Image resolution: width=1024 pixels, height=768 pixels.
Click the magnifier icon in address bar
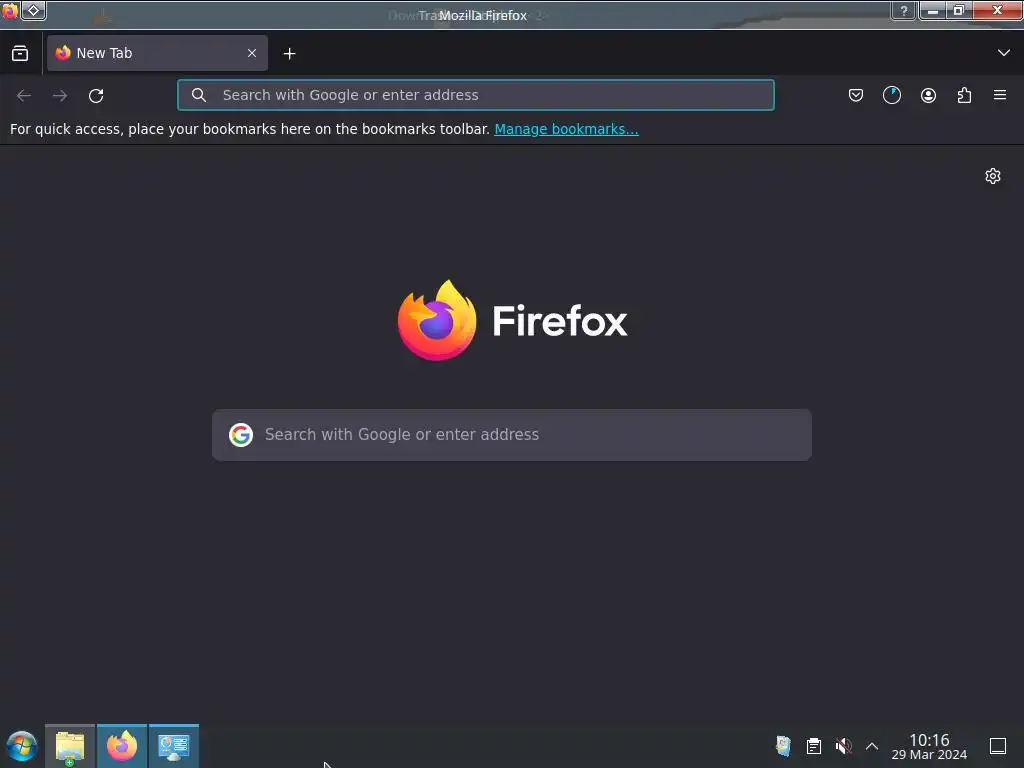199,95
